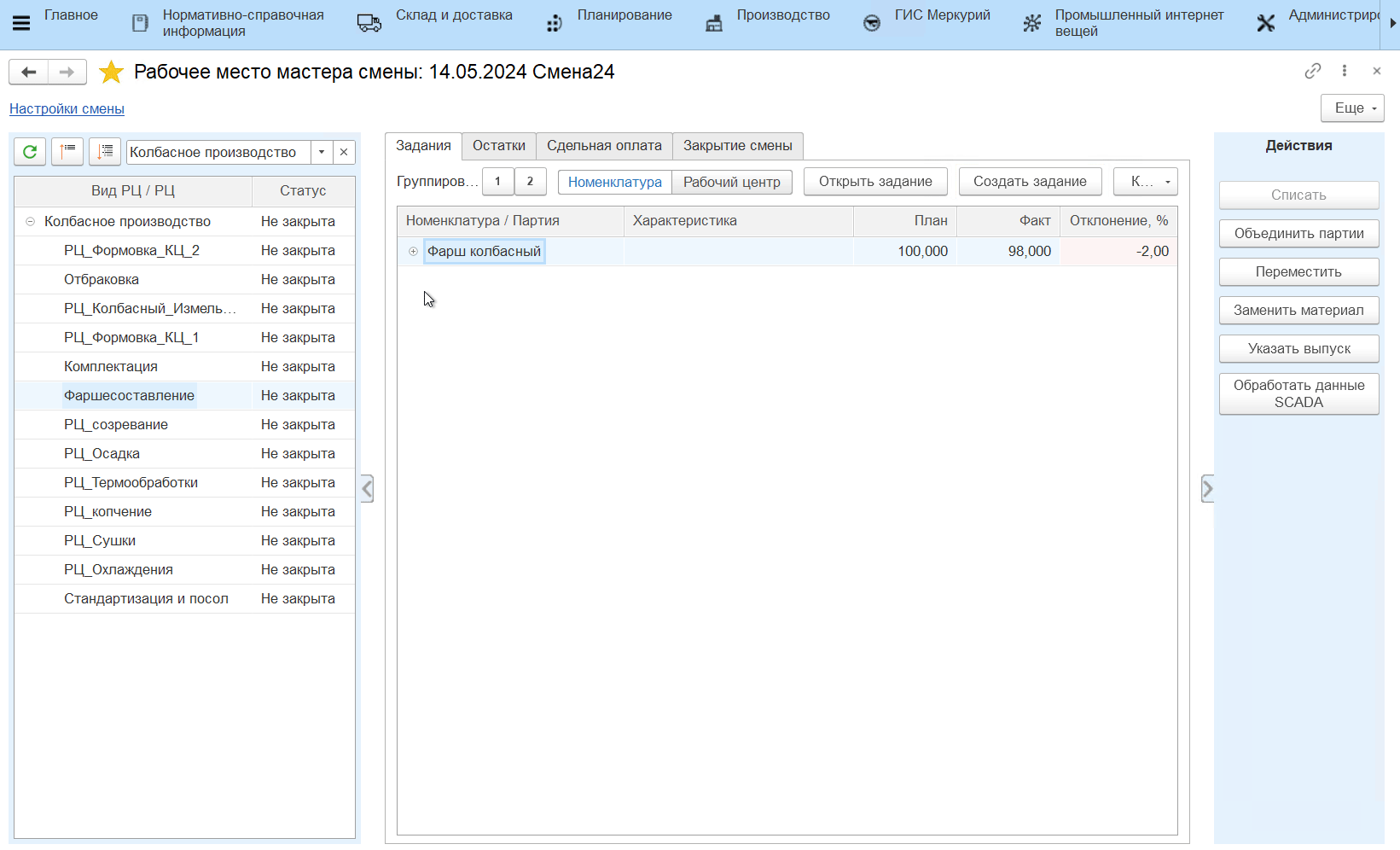Click the yellow favorites star icon
The width and height of the screenshot is (1400, 850).
click(111, 73)
